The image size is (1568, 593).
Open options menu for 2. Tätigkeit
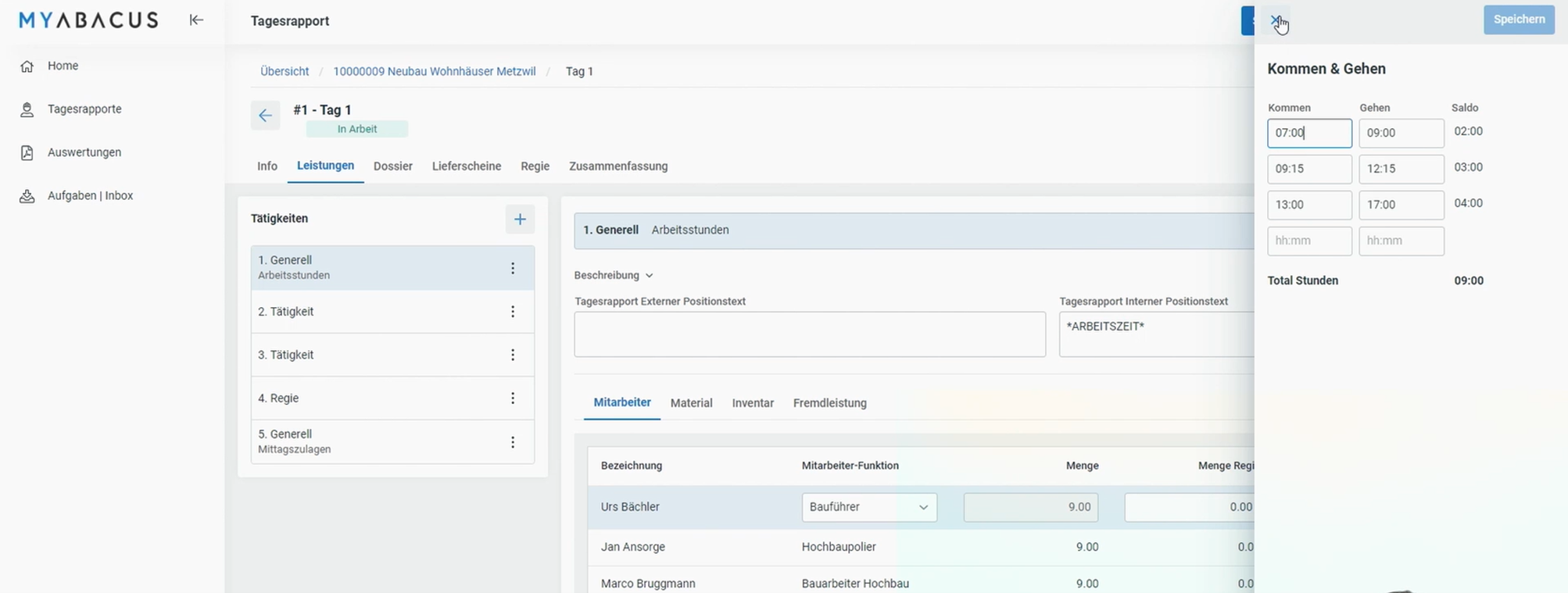coord(513,312)
